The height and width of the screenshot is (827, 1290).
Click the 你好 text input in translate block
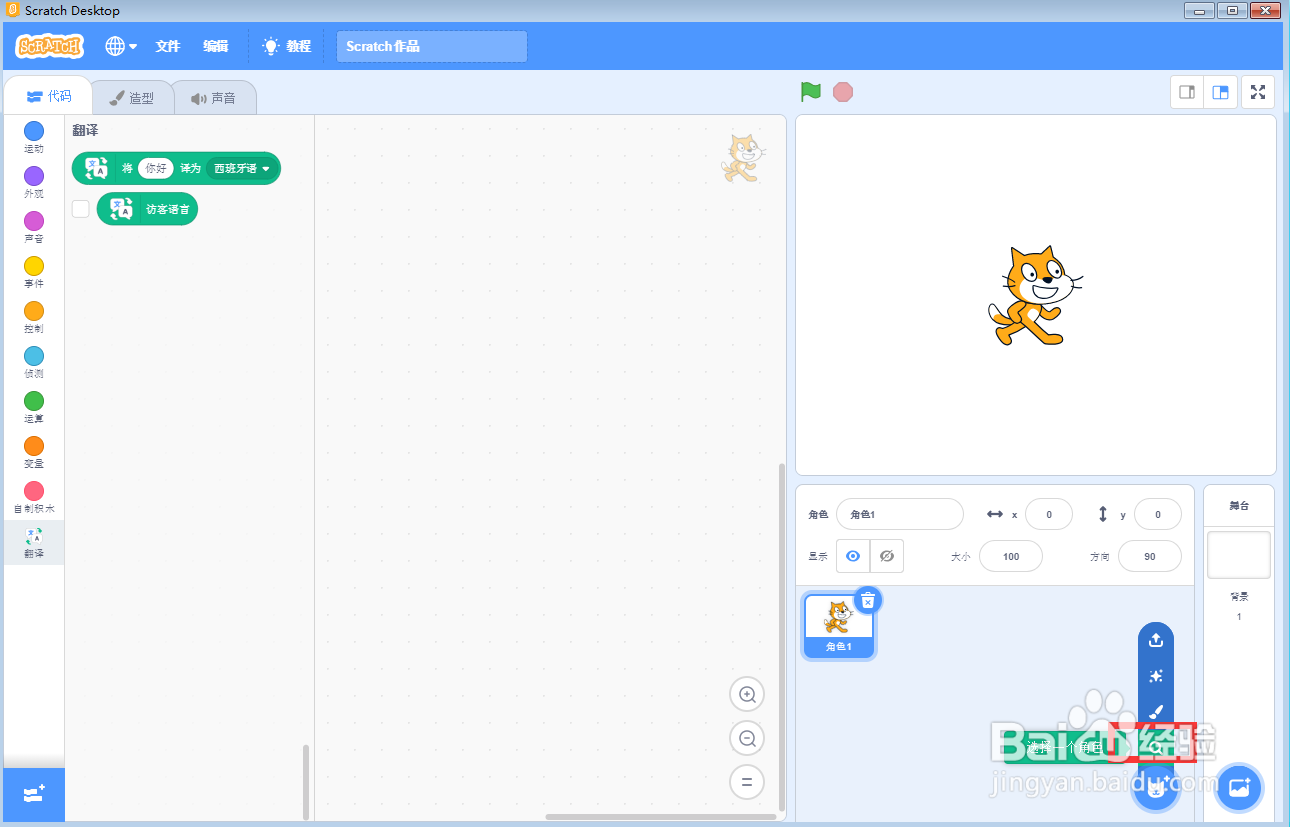coord(156,169)
